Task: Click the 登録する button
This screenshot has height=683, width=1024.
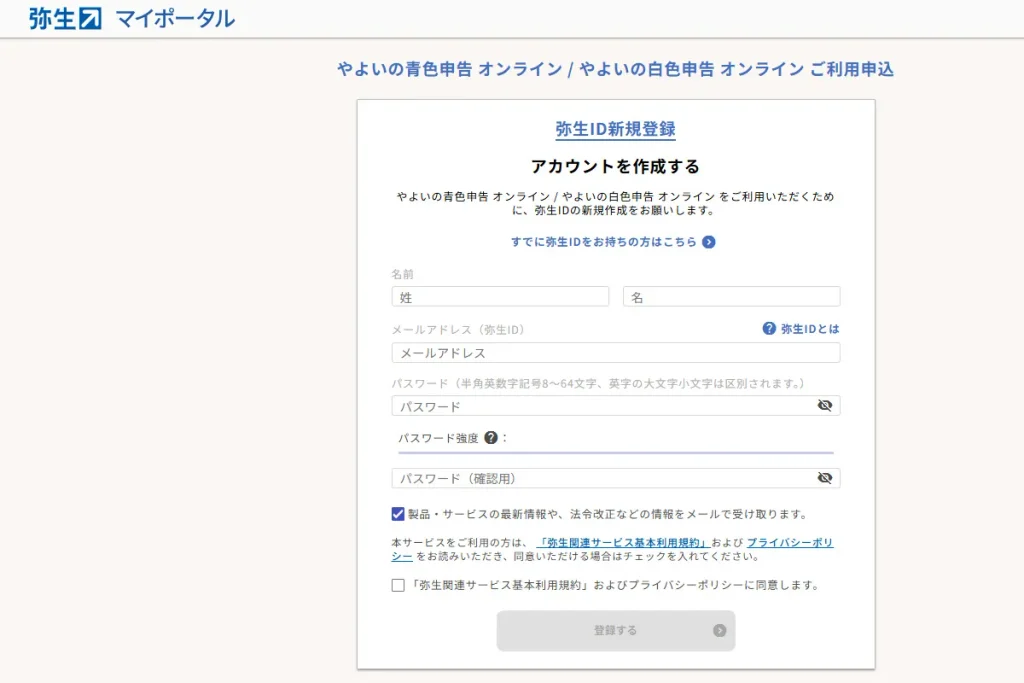Action: (616, 631)
